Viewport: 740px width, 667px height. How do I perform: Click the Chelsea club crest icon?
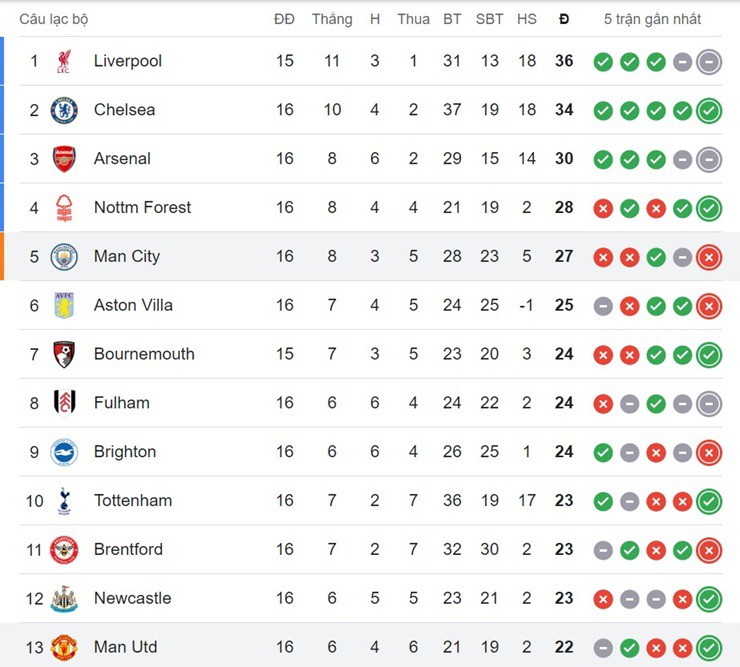[x=64, y=110]
